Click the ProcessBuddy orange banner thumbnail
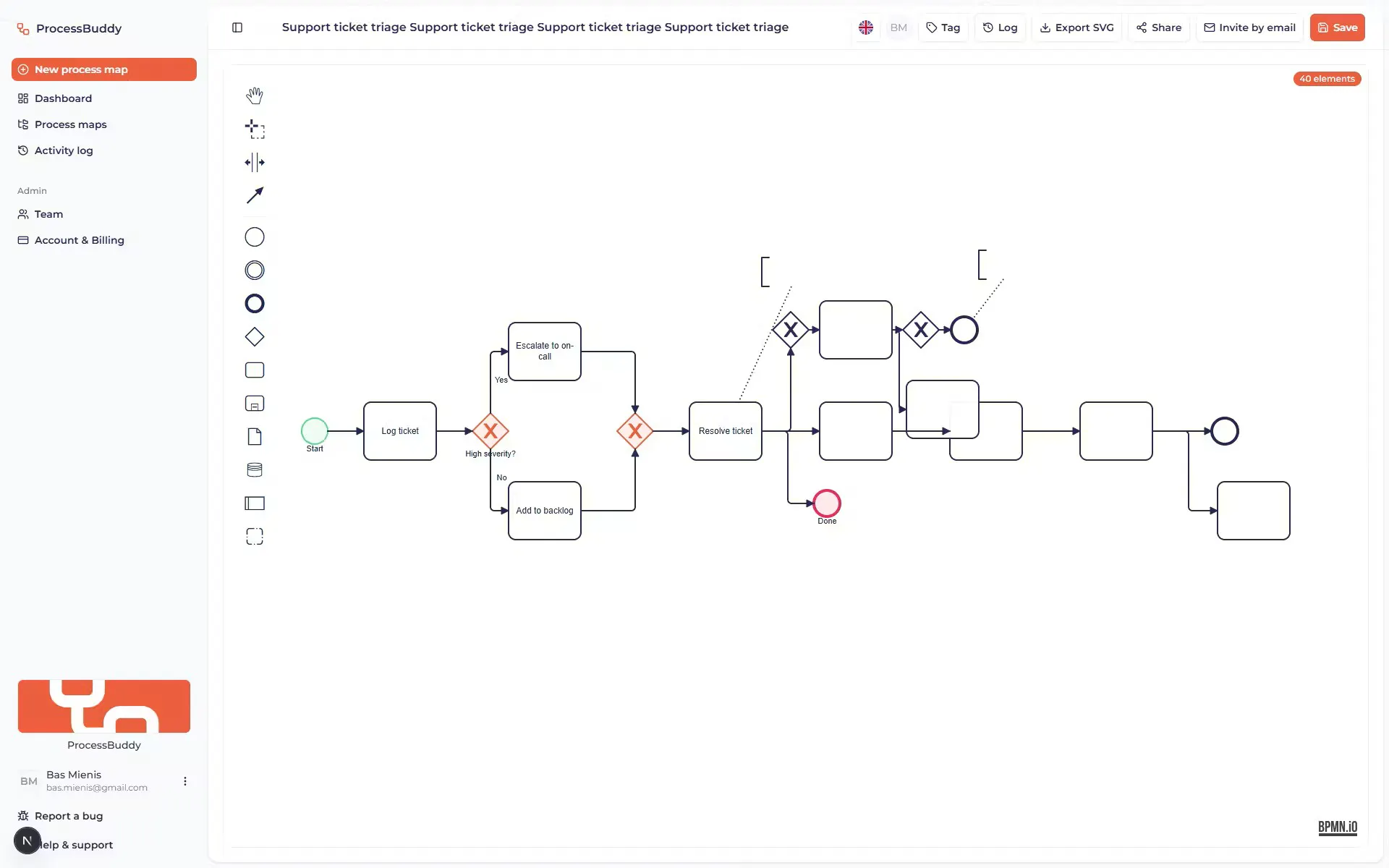1389x868 pixels. tap(104, 706)
